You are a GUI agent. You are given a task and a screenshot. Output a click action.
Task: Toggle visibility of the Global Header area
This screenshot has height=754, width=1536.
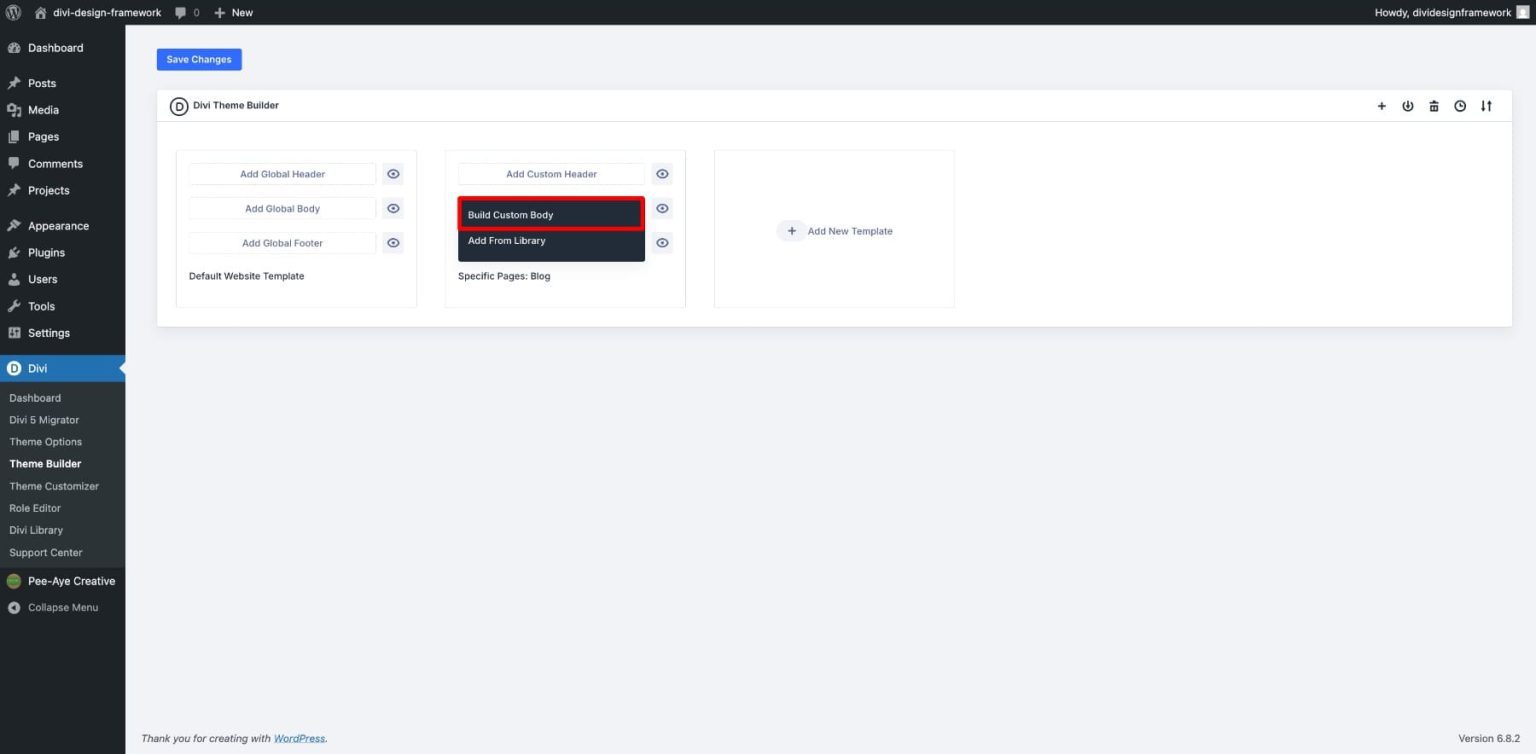point(393,173)
